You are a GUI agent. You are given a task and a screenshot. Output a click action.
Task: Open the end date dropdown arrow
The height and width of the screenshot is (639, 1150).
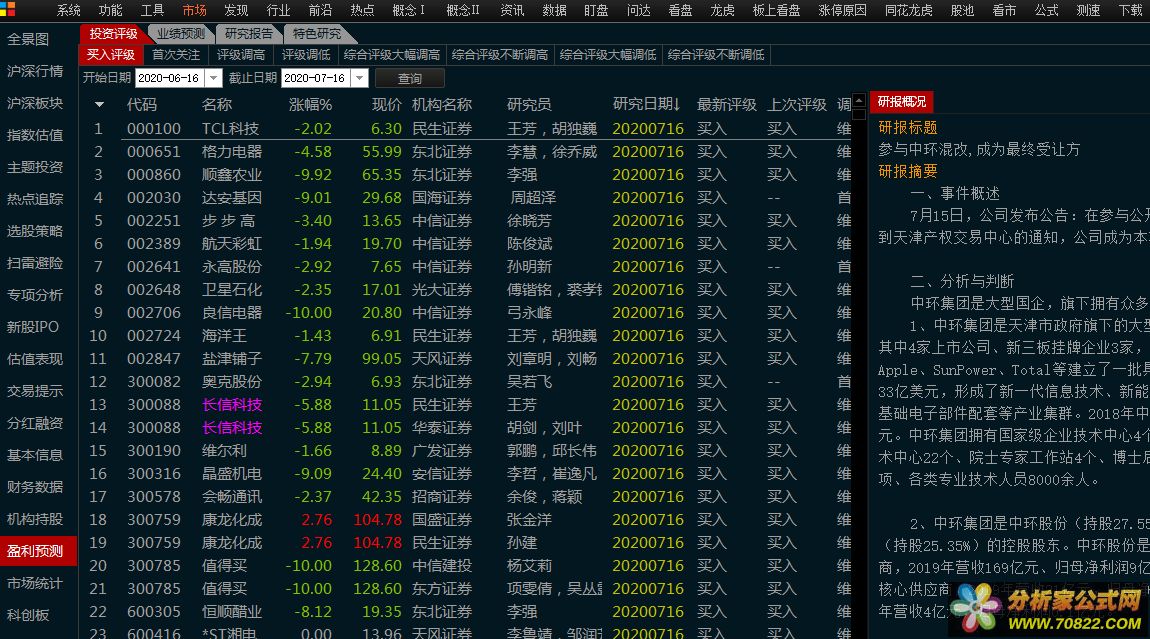tap(359, 78)
